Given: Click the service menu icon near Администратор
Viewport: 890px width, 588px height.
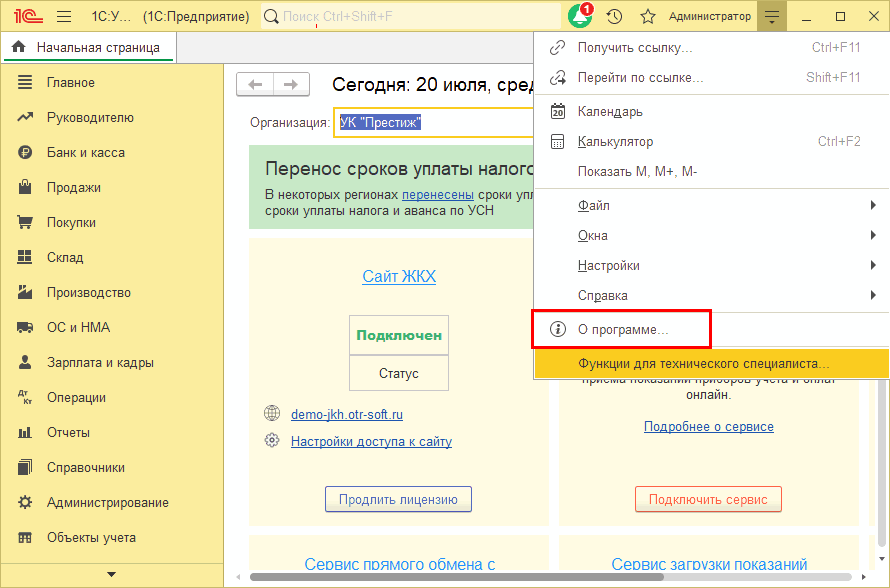Looking at the screenshot, I should click(772, 17).
